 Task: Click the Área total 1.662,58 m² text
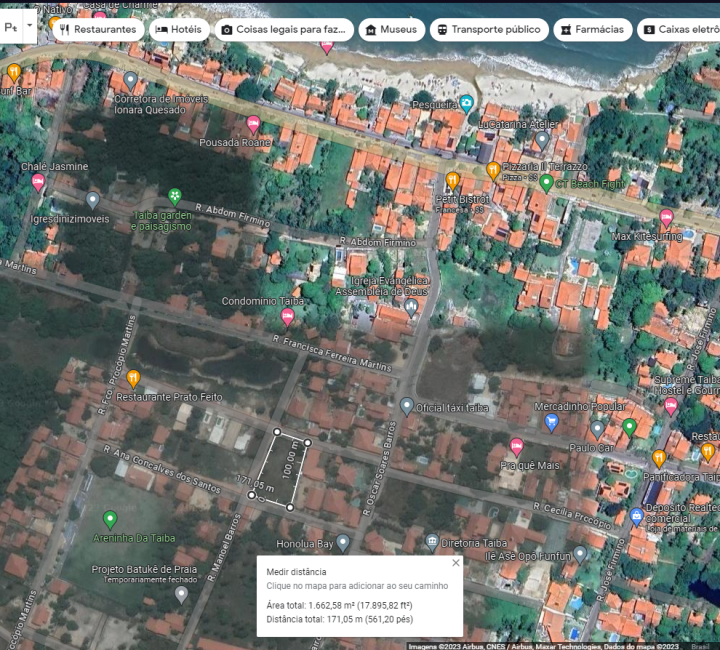(x=339, y=605)
